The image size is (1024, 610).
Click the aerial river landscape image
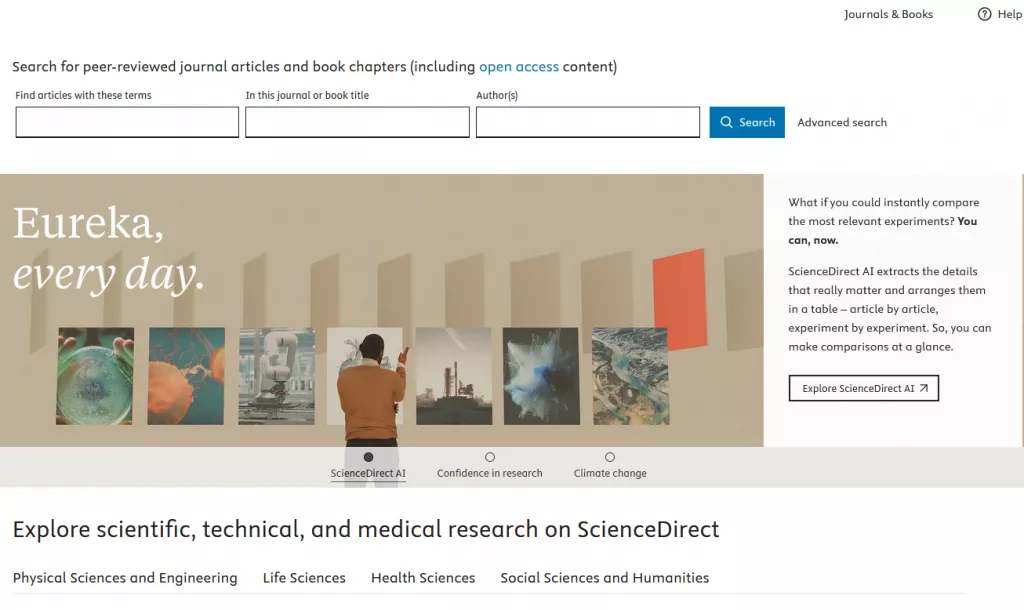pos(631,376)
